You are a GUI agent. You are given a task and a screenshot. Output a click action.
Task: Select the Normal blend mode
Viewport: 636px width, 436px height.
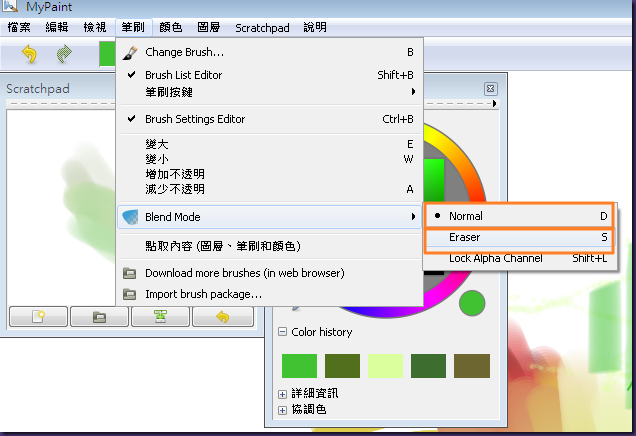(x=520, y=216)
